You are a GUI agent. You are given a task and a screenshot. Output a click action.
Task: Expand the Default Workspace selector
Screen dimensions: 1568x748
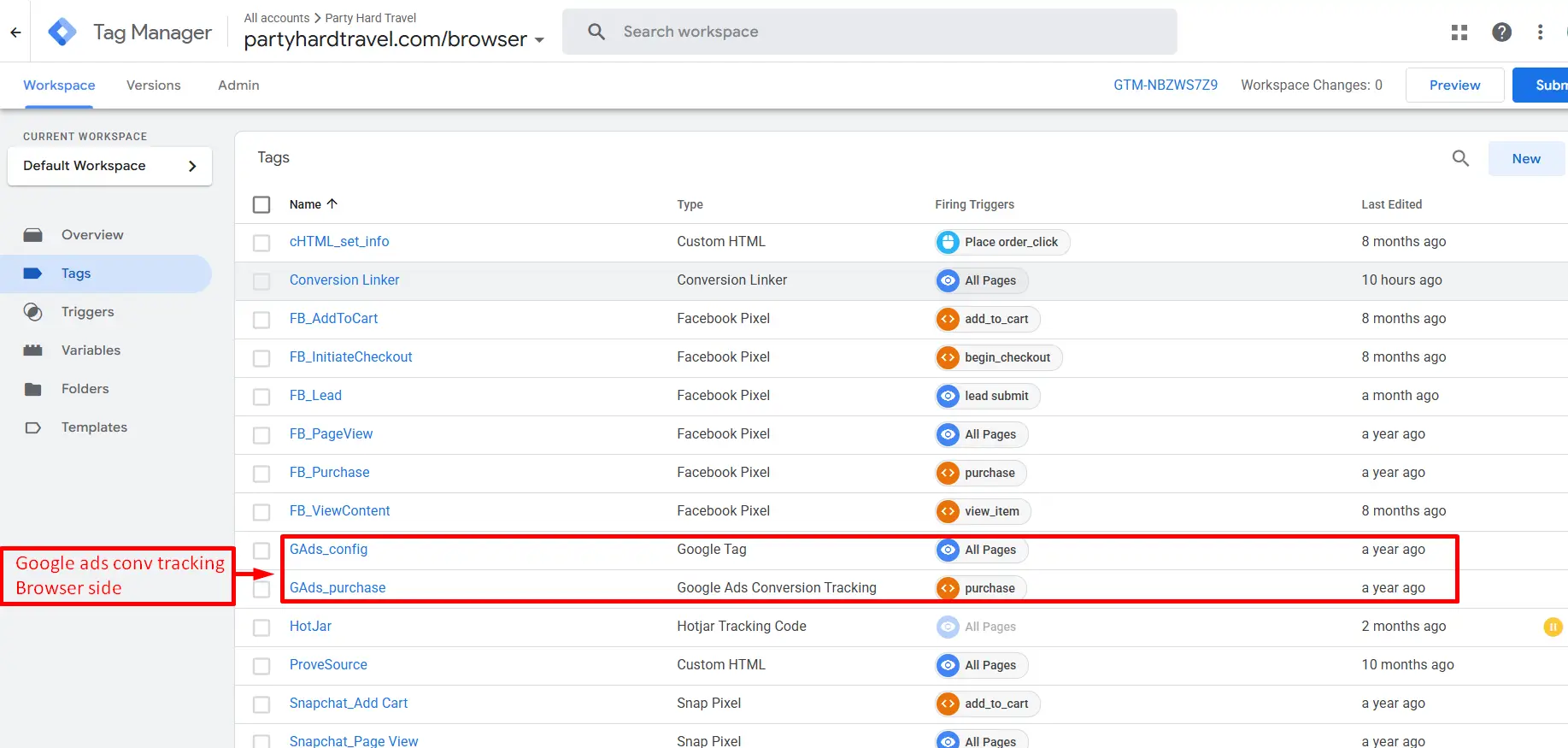point(109,166)
